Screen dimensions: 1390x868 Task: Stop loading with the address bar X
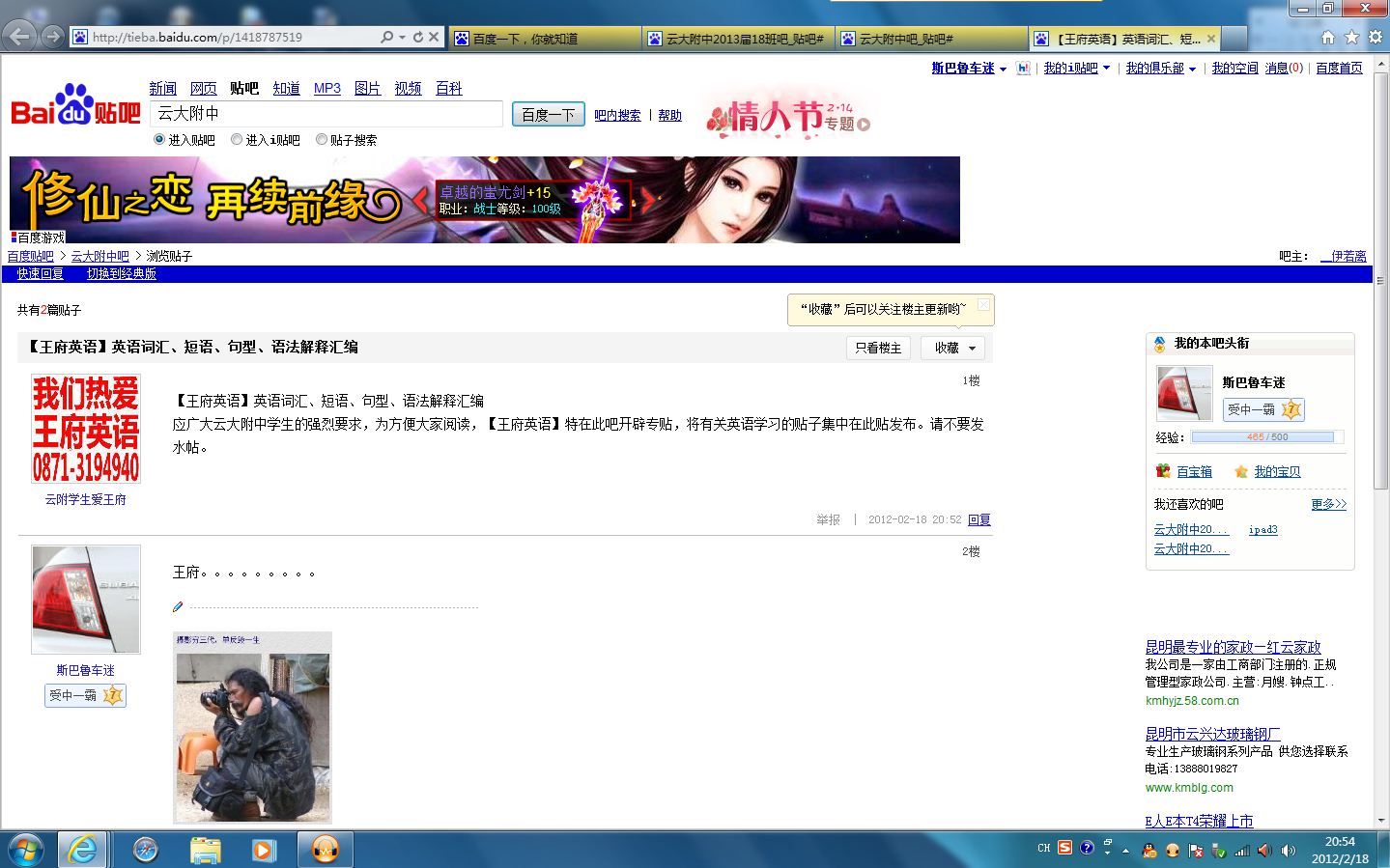[434, 37]
